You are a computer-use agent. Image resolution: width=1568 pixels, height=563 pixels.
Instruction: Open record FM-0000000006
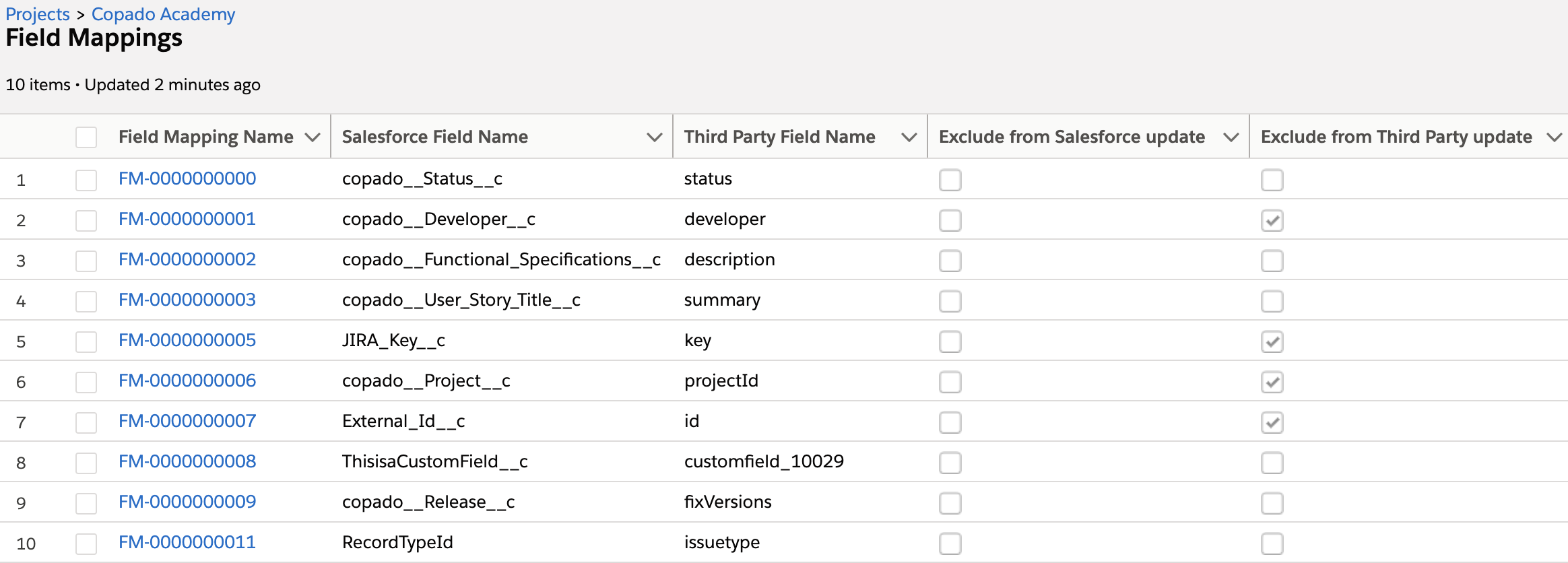(187, 380)
